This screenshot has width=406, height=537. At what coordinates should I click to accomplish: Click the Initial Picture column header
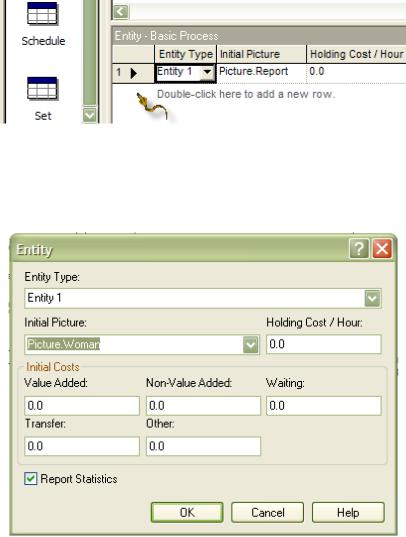(261, 54)
